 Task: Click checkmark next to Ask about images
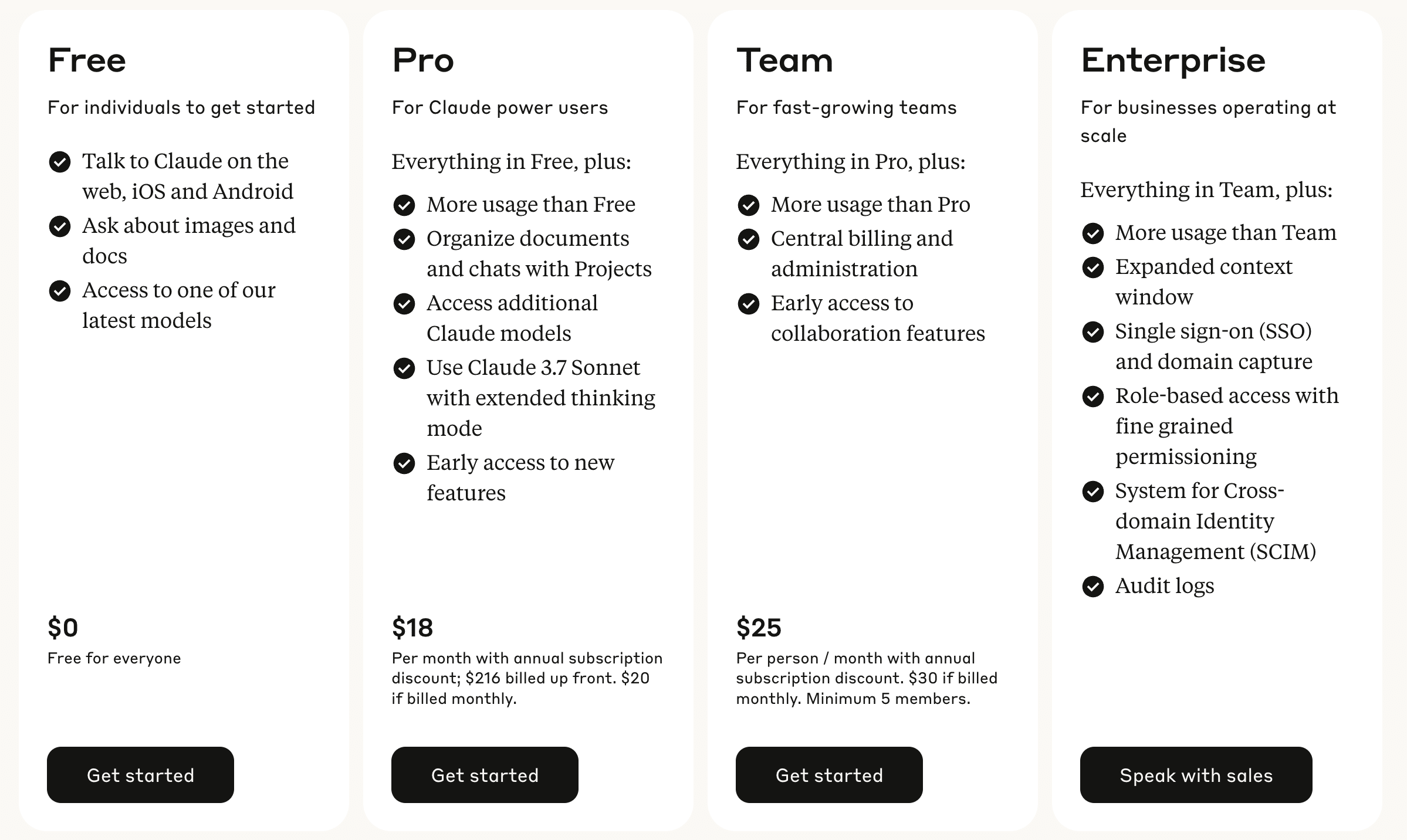[x=60, y=226]
